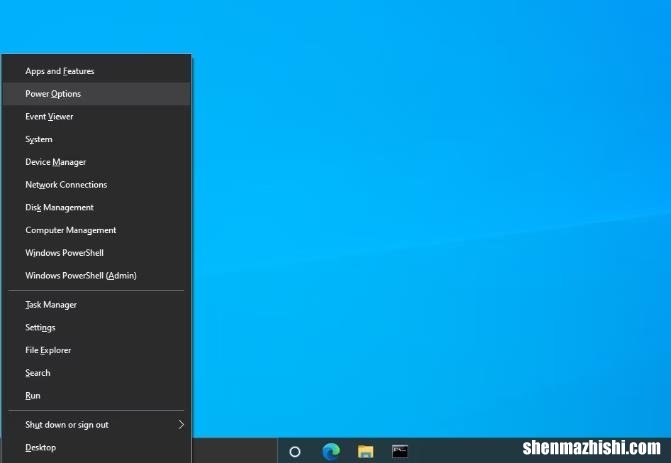Click the Cortana circle icon on taskbar
Image resolution: width=671 pixels, height=463 pixels.
(x=295, y=451)
